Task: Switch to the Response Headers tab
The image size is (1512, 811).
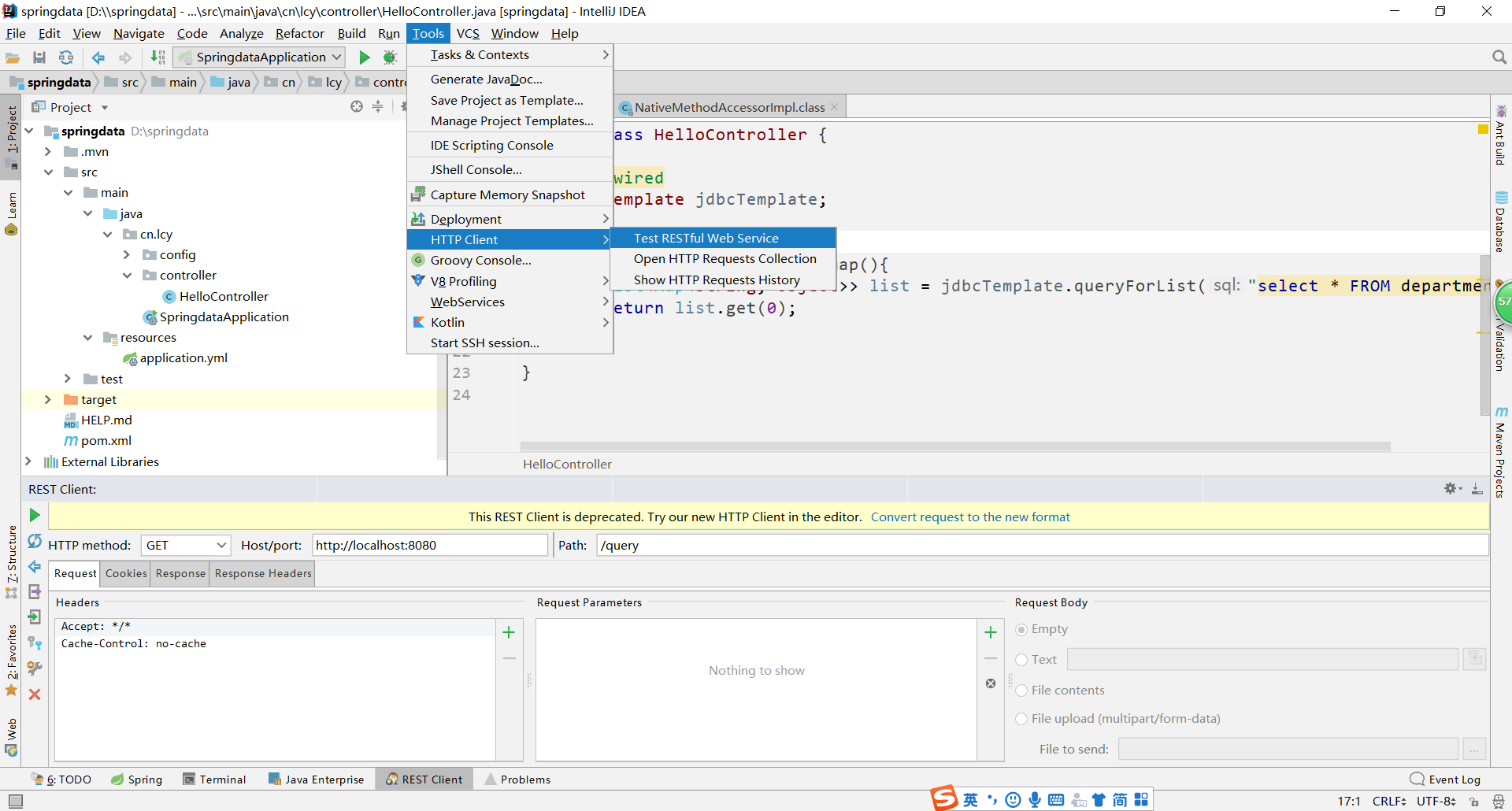Action: point(263,573)
